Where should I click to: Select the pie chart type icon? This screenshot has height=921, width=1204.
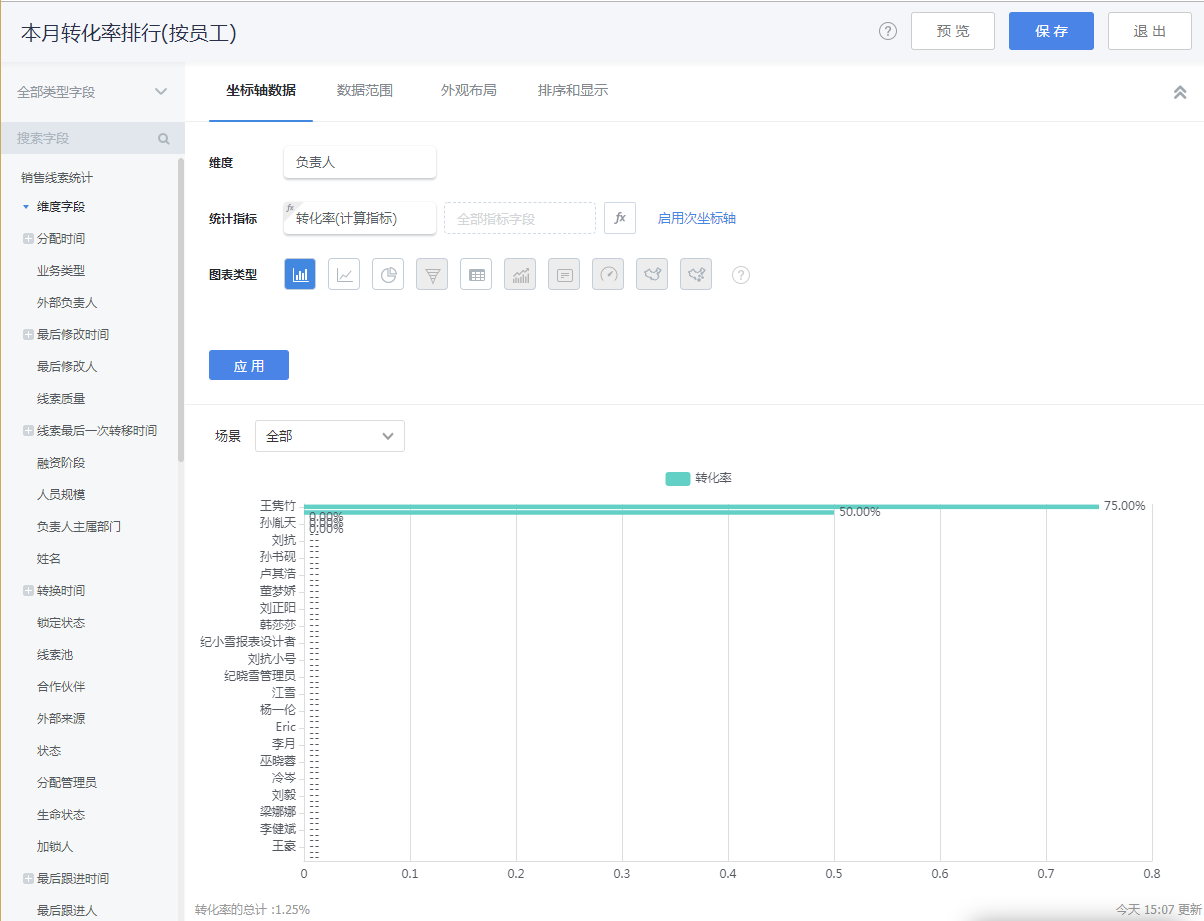click(388, 274)
